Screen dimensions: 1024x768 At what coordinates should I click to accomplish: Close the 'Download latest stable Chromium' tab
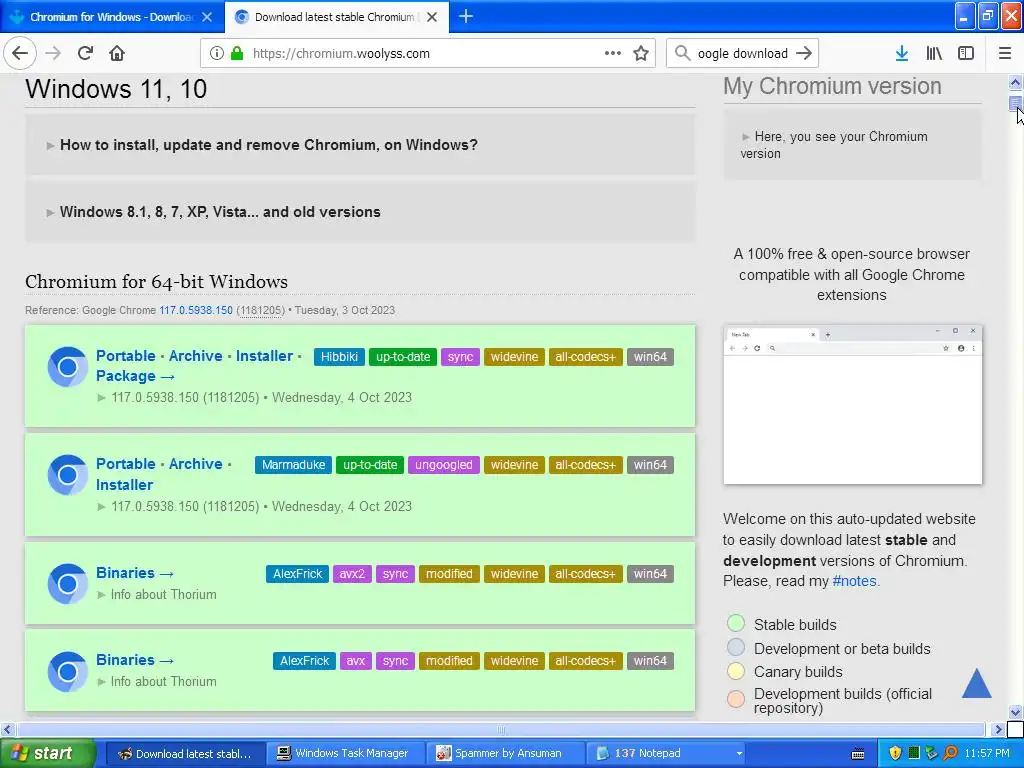432,17
